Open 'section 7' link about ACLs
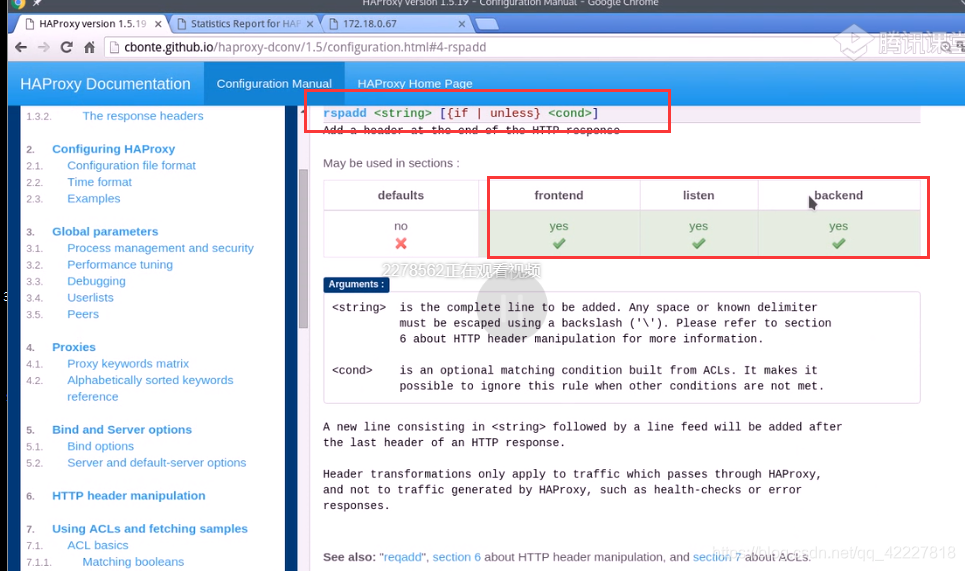965x571 pixels. pos(717,557)
